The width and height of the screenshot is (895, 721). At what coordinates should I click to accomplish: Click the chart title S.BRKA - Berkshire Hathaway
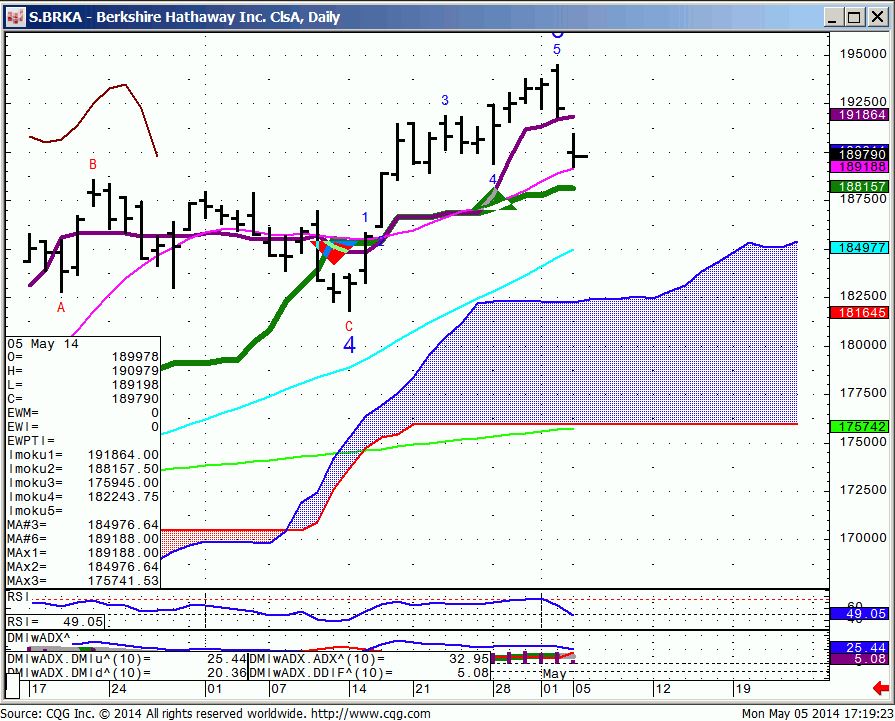point(184,17)
